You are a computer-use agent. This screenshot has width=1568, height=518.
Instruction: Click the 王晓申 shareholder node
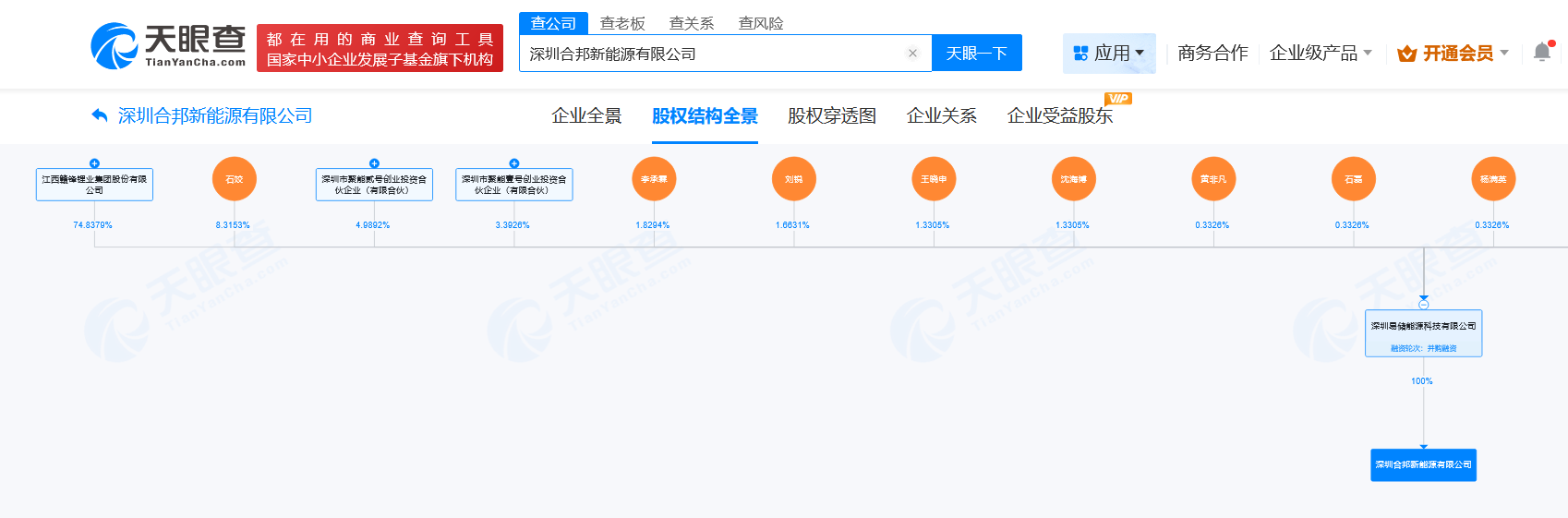[x=934, y=179]
